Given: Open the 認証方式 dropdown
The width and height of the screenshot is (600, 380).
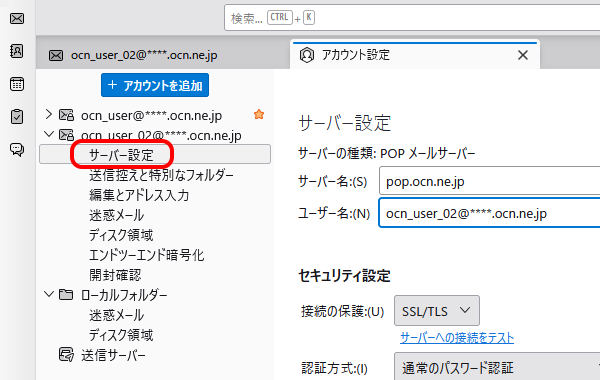Looking at the screenshot, I should tap(497, 367).
